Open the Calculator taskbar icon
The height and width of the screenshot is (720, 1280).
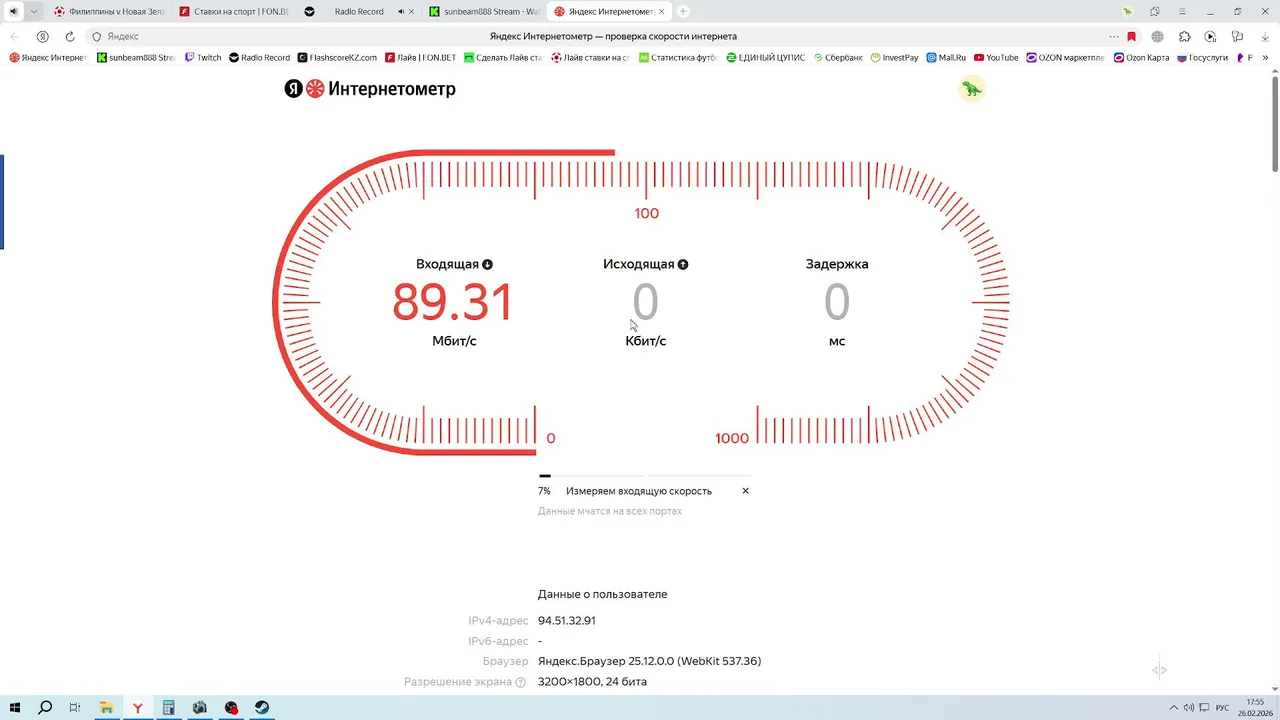pos(169,708)
